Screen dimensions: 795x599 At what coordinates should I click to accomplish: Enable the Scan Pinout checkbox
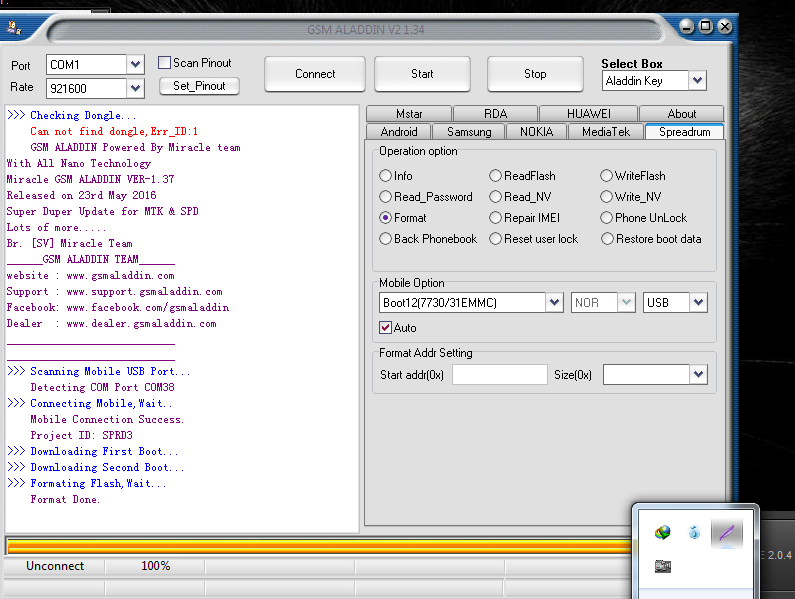point(165,63)
